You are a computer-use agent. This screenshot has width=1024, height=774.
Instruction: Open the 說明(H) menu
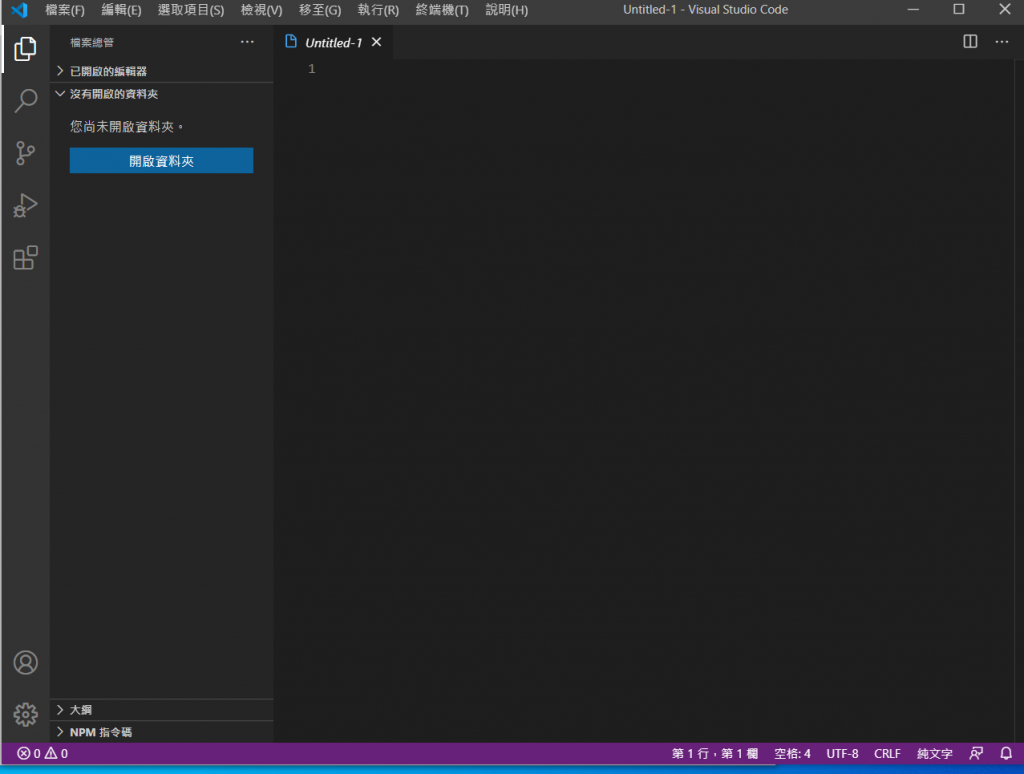507,10
